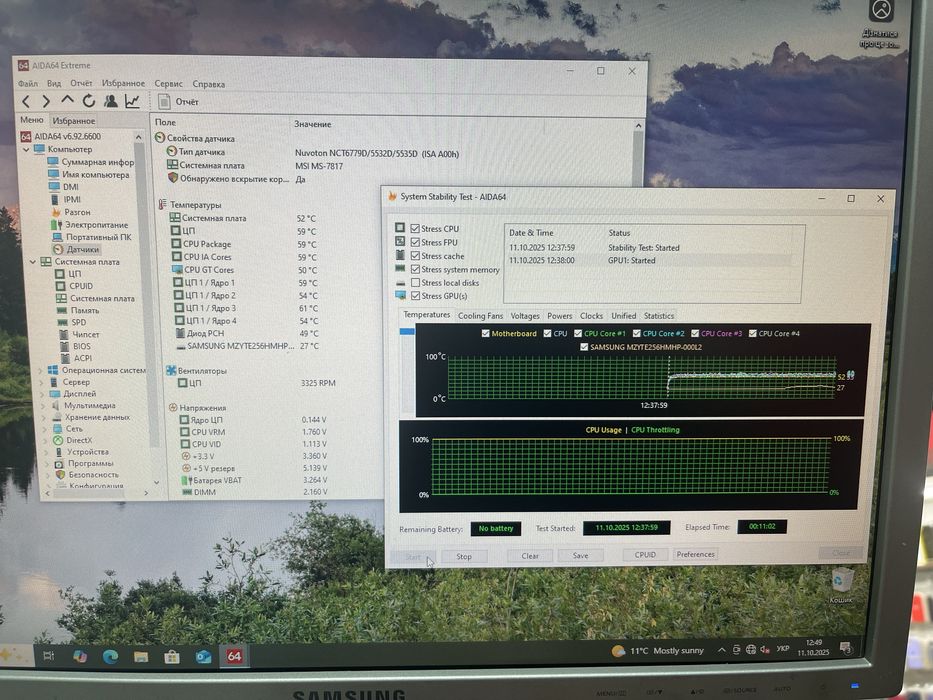Select Разгон in the tree

coord(71,212)
